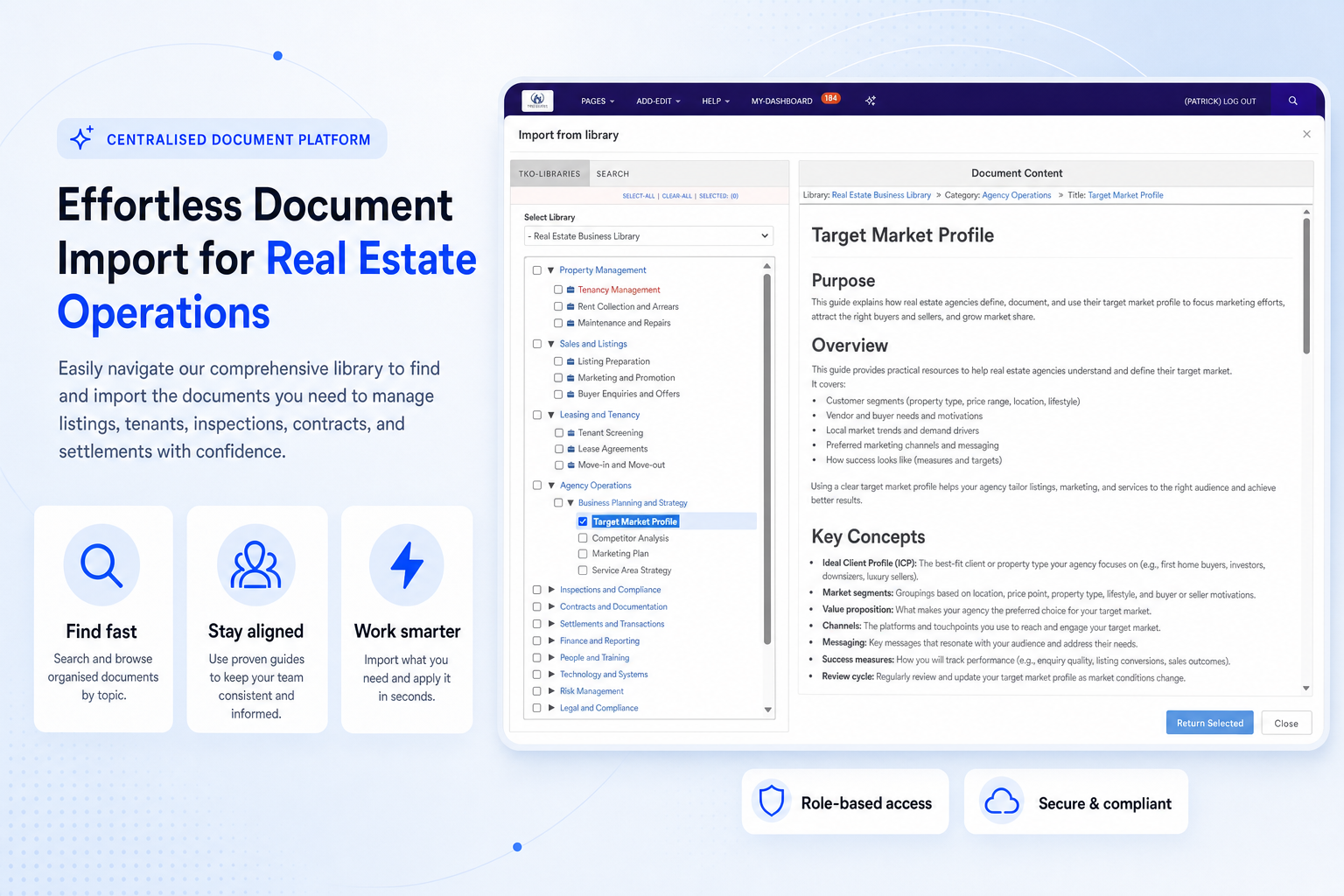Click the Find fast magnifier icon
The image size is (1344, 896).
101,565
